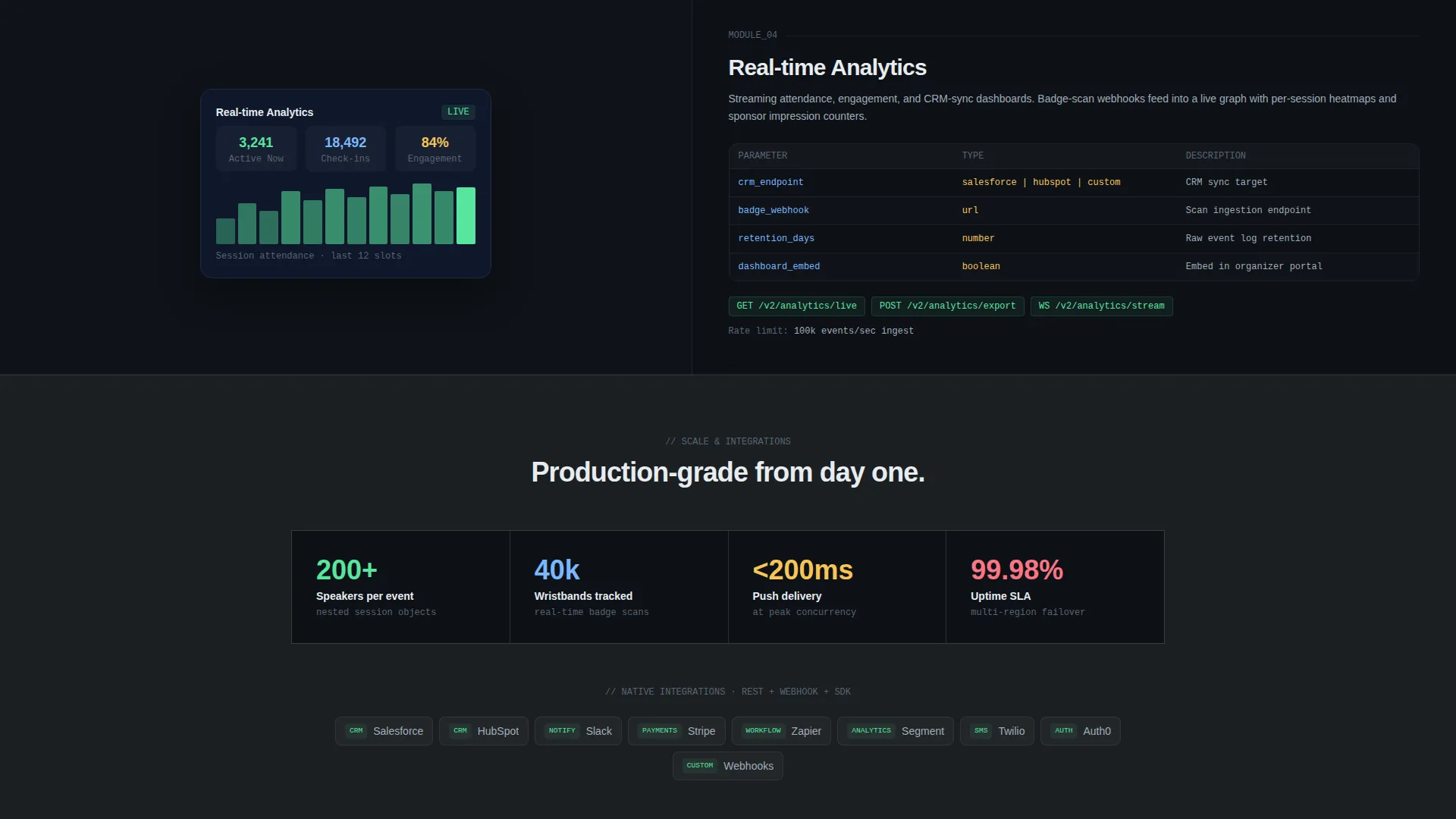This screenshot has height=819, width=1456.
Task: Click the highlighted last bar in attendance chart
Action: (x=466, y=216)
